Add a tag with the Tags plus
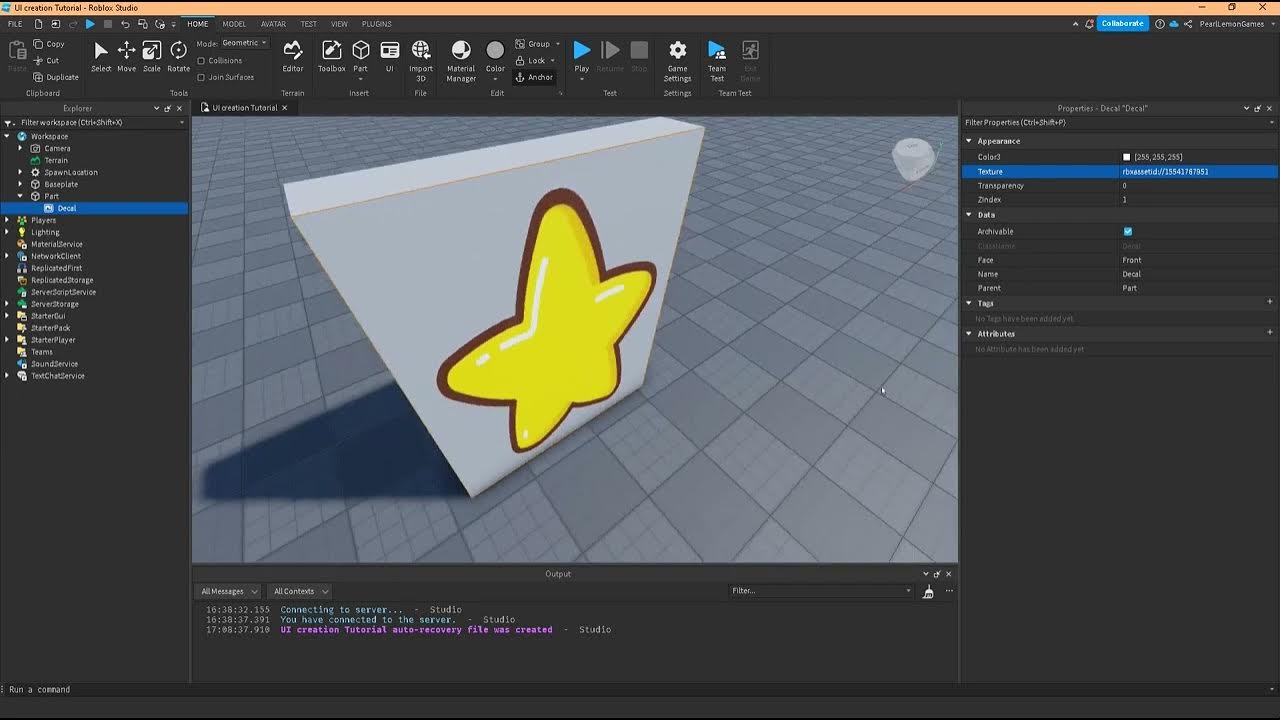 point(1270,302)
